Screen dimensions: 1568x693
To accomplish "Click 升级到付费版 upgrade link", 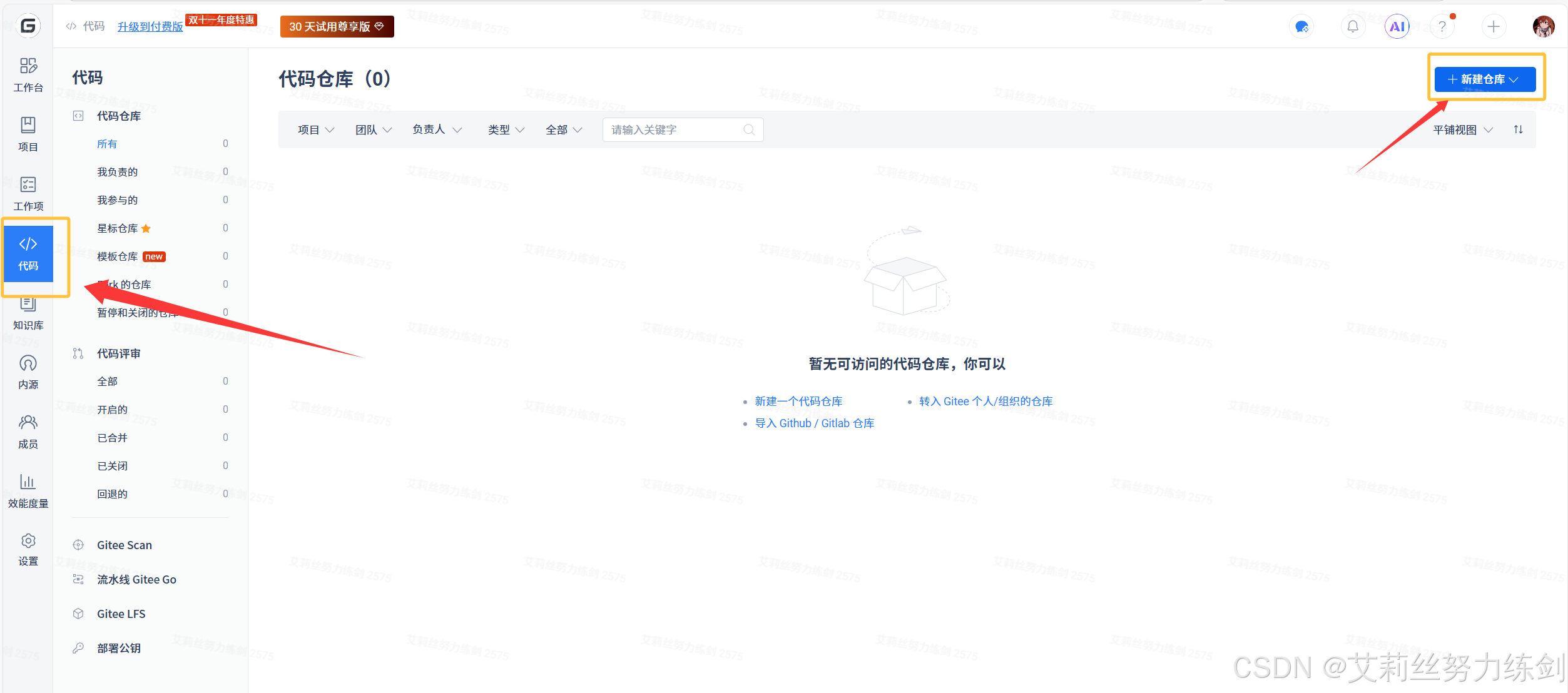I will [x=150, y=26].
